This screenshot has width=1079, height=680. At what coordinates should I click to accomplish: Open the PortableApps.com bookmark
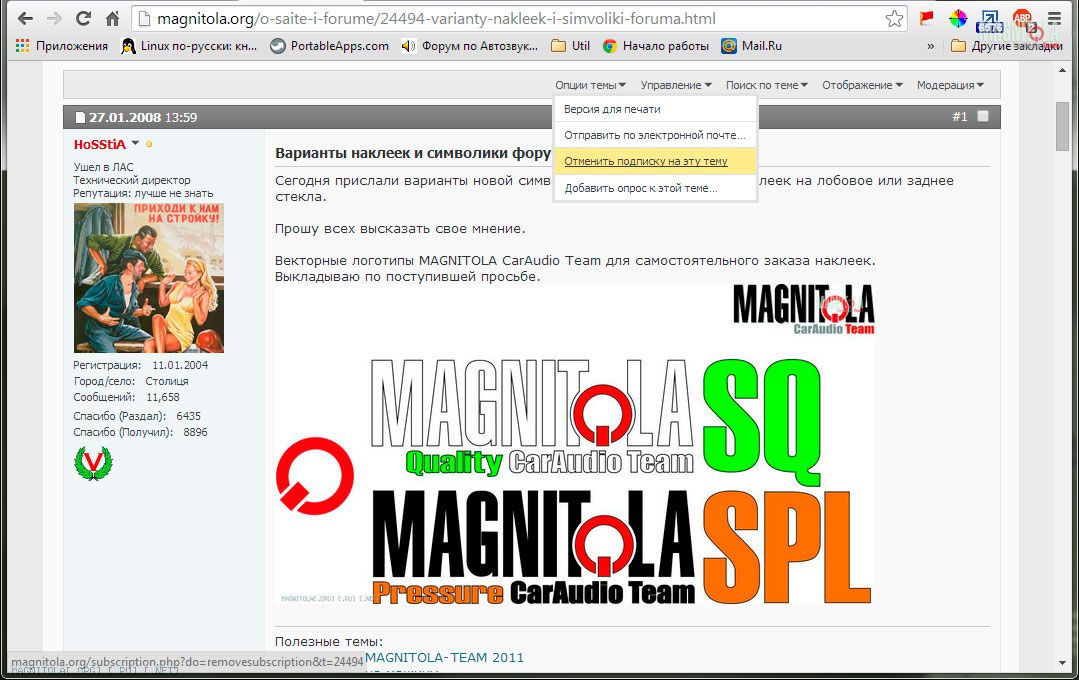click(x=330, y=46)
